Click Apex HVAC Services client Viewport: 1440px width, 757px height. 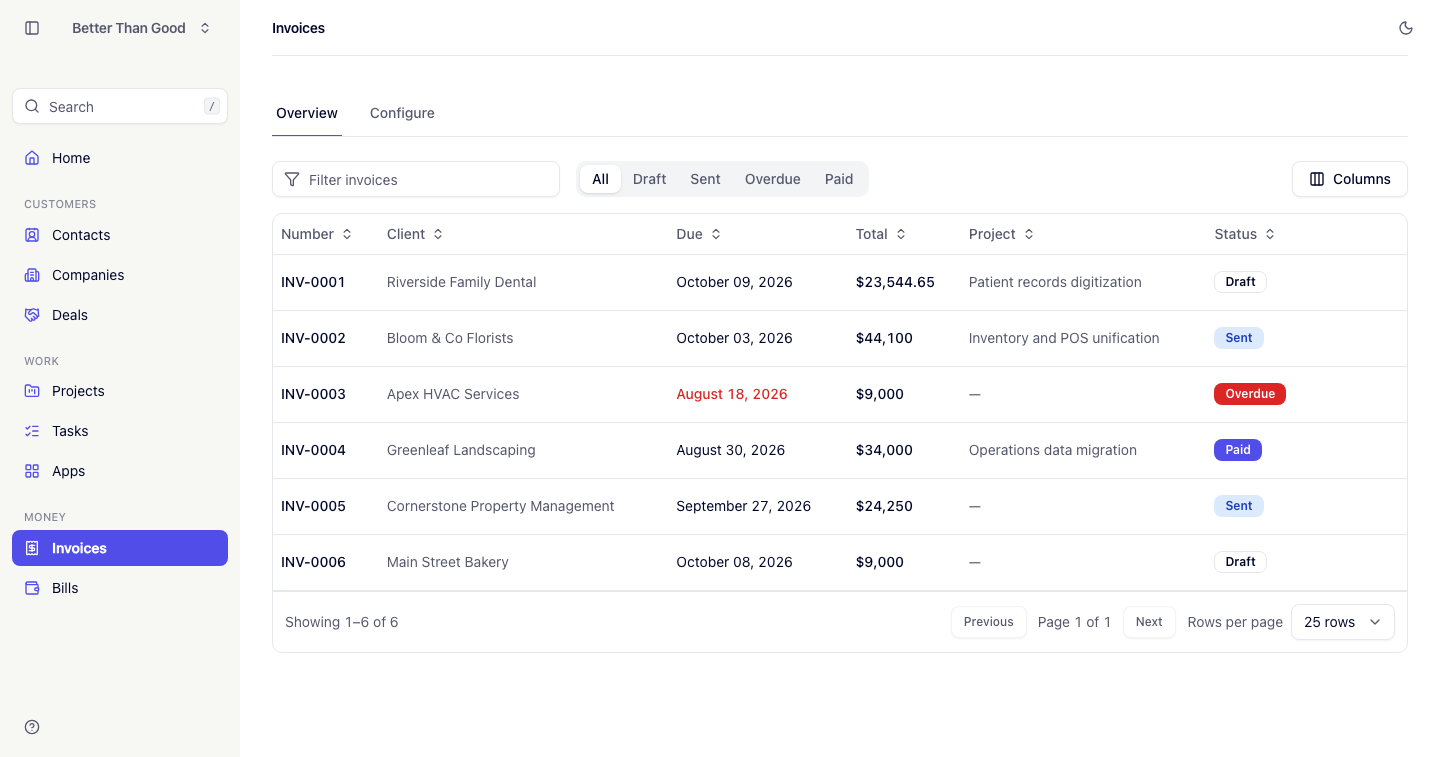click(x=453, y=394)
